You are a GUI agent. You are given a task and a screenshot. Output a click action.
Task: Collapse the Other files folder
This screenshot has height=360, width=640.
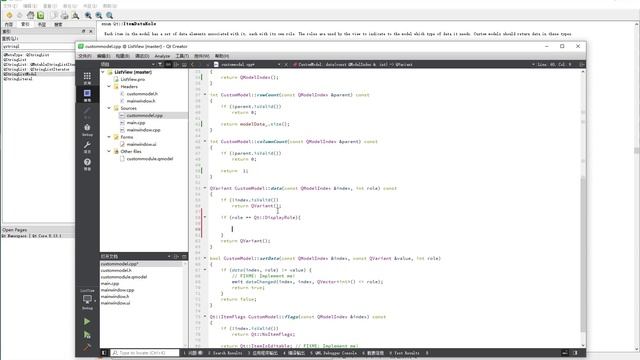(x=109, y=151)
